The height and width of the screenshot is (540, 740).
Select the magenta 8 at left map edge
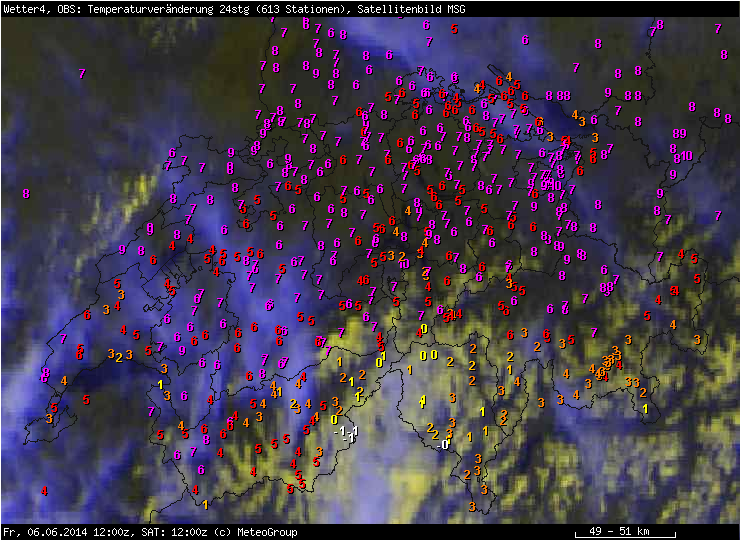pos(26,193)
